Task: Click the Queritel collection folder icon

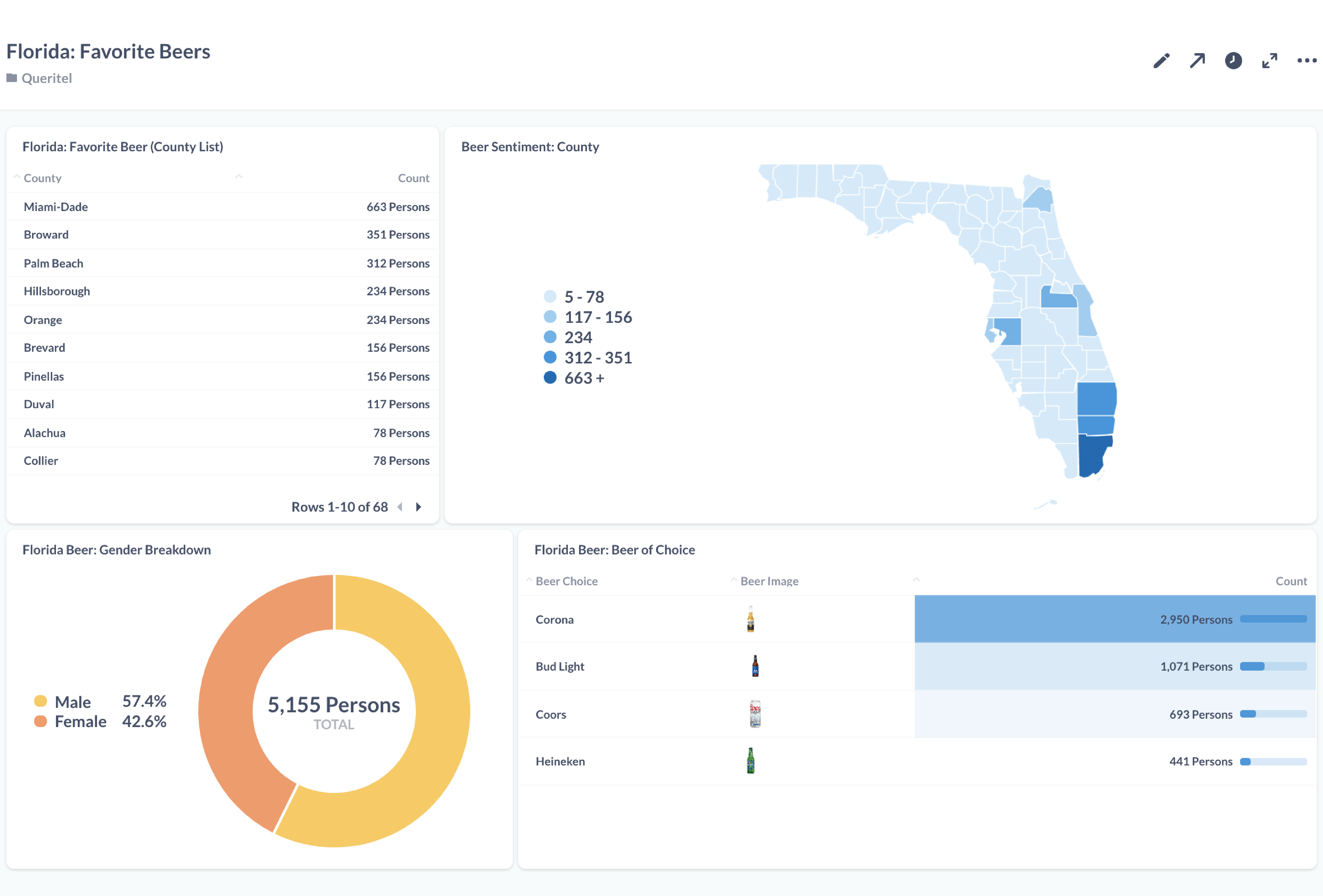Action: (x=11, y=78)
